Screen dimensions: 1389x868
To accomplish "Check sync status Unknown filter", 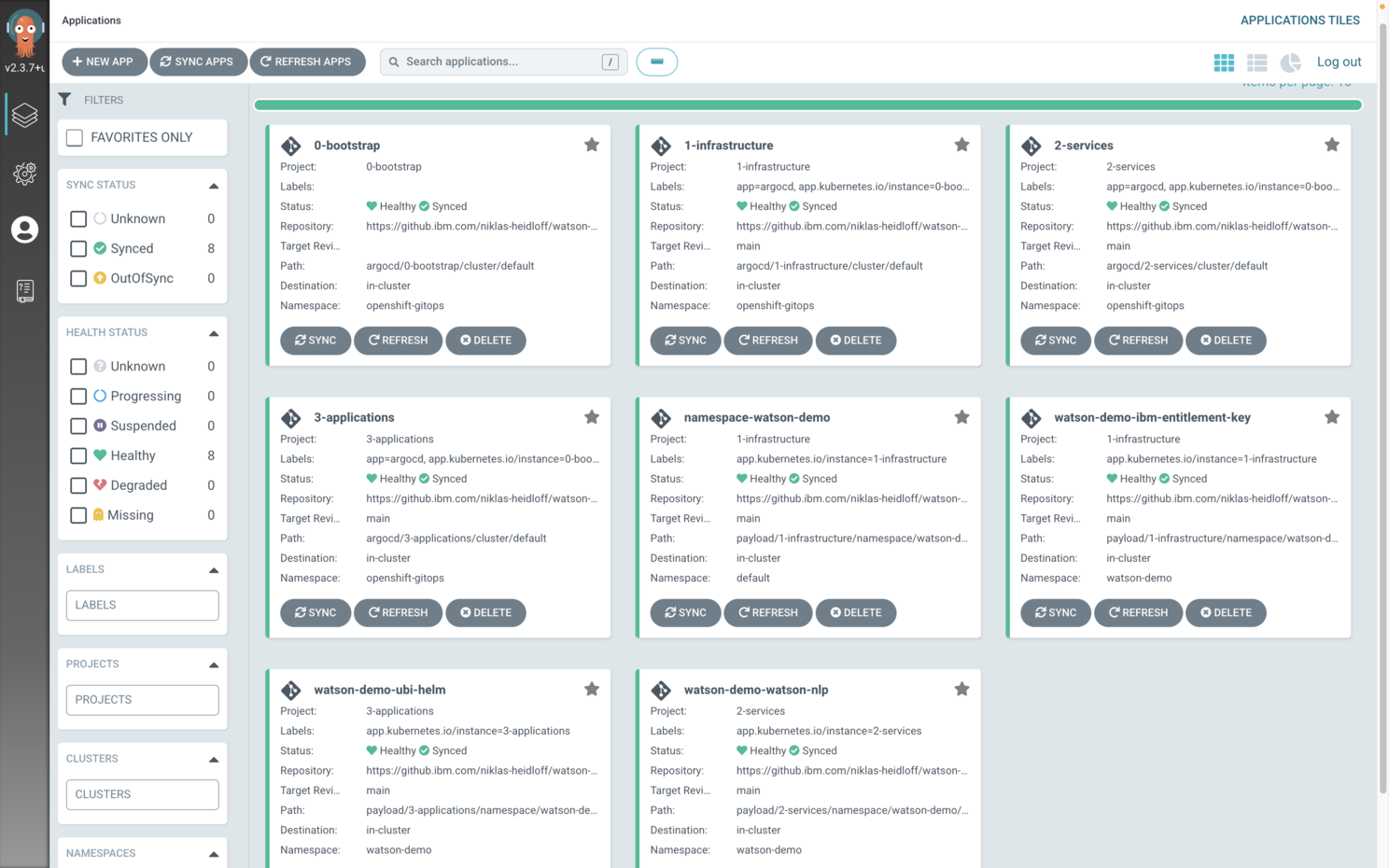I will click(x=78, y=218).
